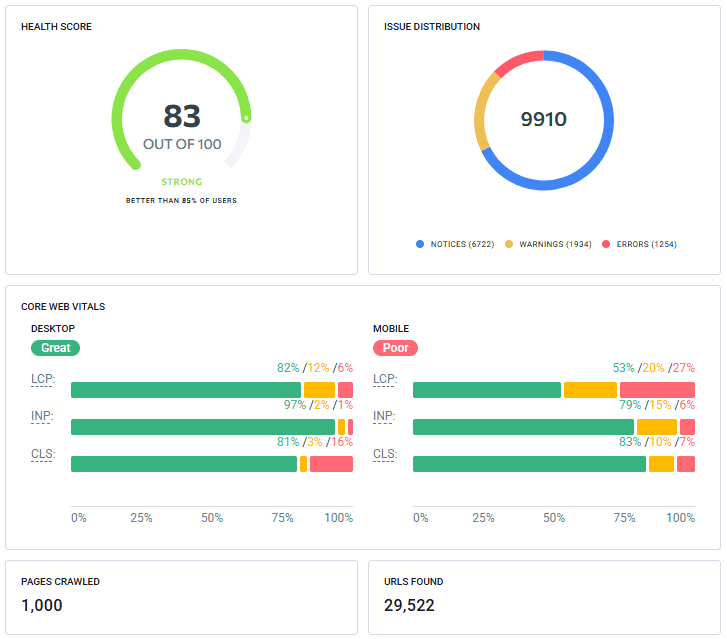Click the mobile LCP label

pos(385,379)
